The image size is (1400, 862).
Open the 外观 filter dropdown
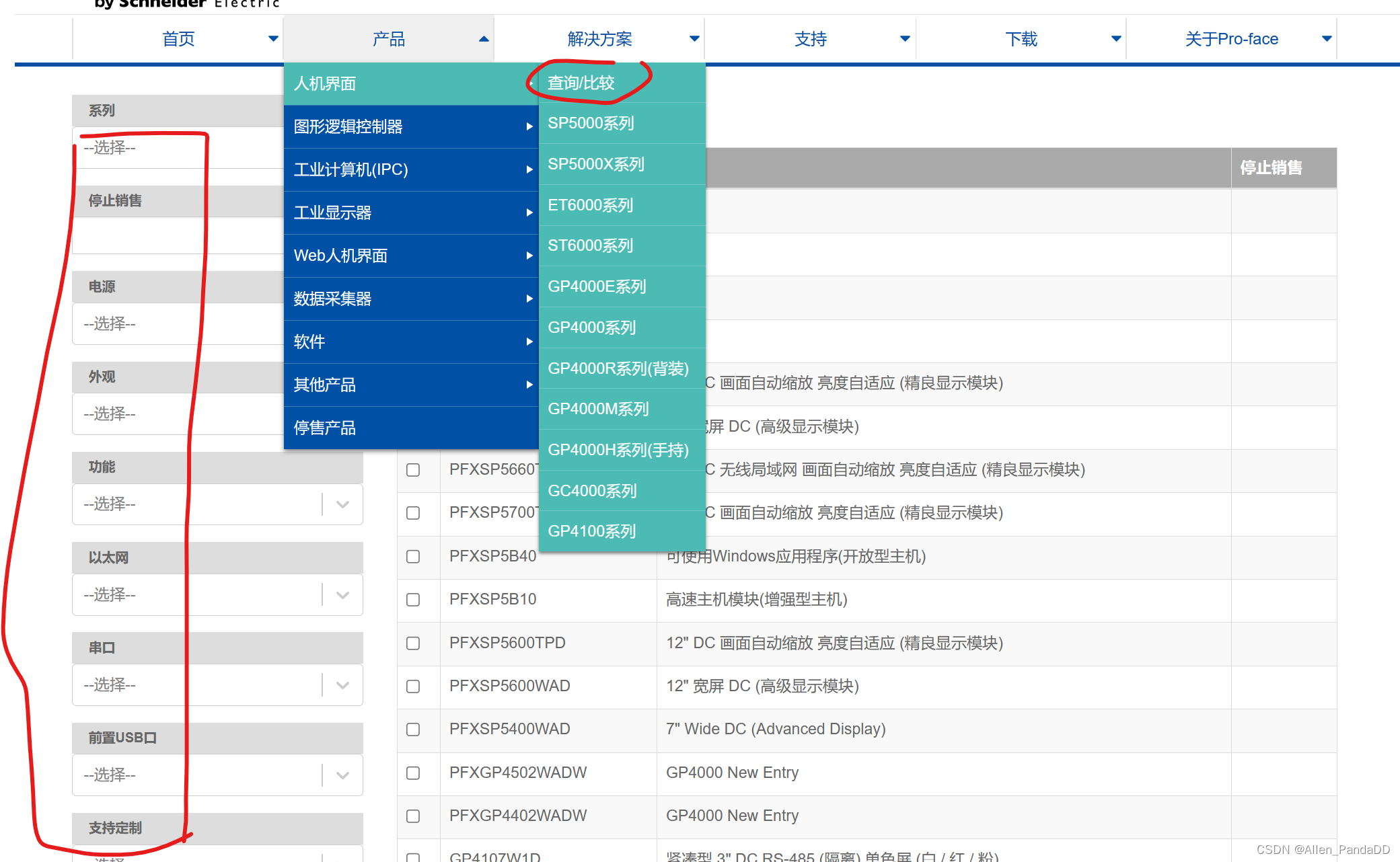coord(178,414)
